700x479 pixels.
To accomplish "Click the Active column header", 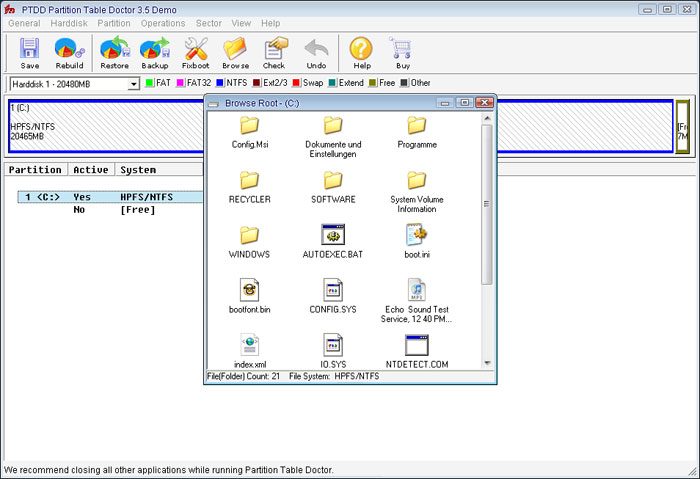I will tap(91, 170).
